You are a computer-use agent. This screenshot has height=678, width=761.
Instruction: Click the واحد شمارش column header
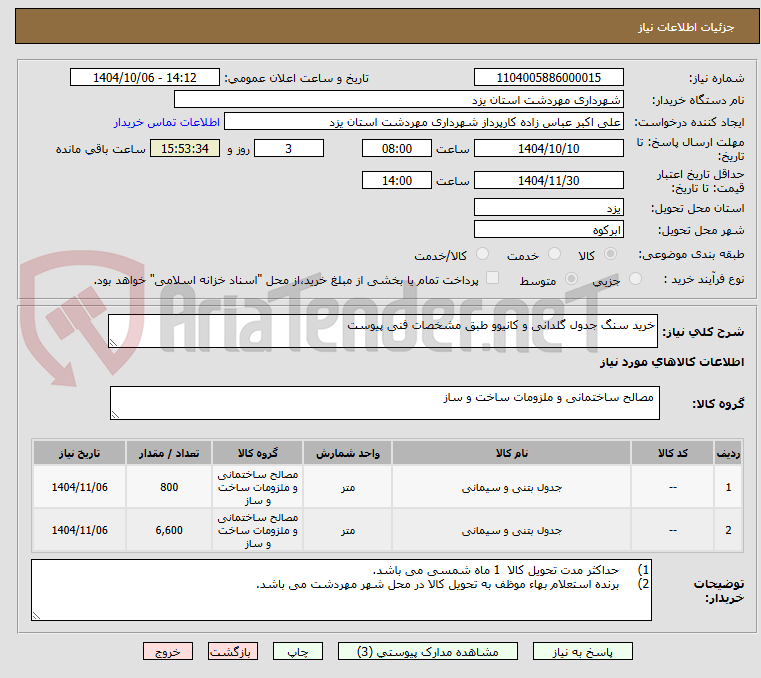(347, 453)
